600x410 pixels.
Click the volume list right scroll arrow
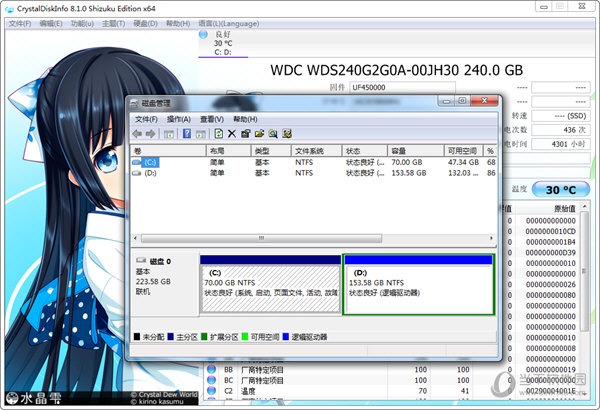(491, 238)
